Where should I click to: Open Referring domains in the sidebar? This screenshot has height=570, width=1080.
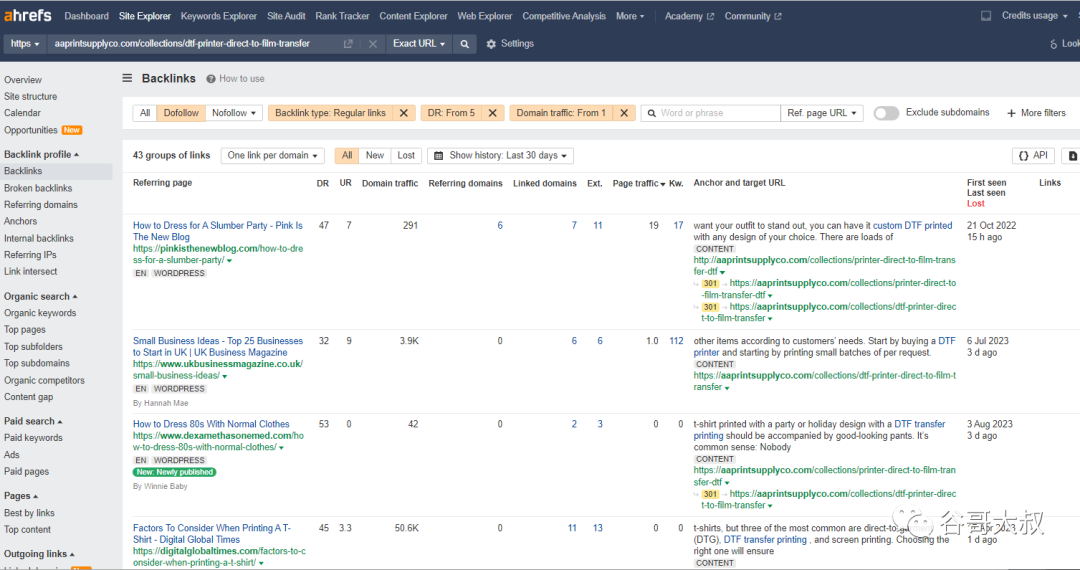coord(41,204)
